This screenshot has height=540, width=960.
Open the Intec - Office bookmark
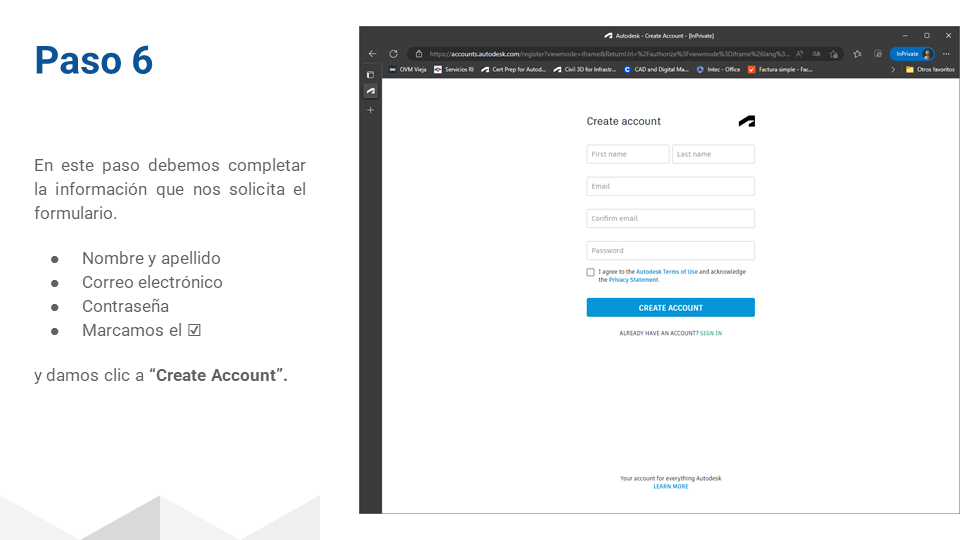click(718, 70)
